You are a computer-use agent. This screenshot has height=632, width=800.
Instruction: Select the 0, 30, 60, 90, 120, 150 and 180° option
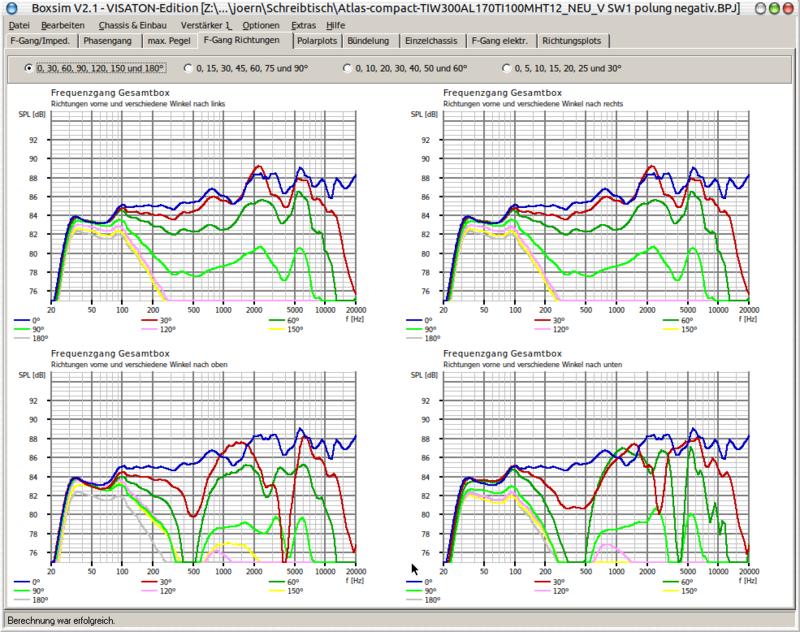click(x=28, y=68)
